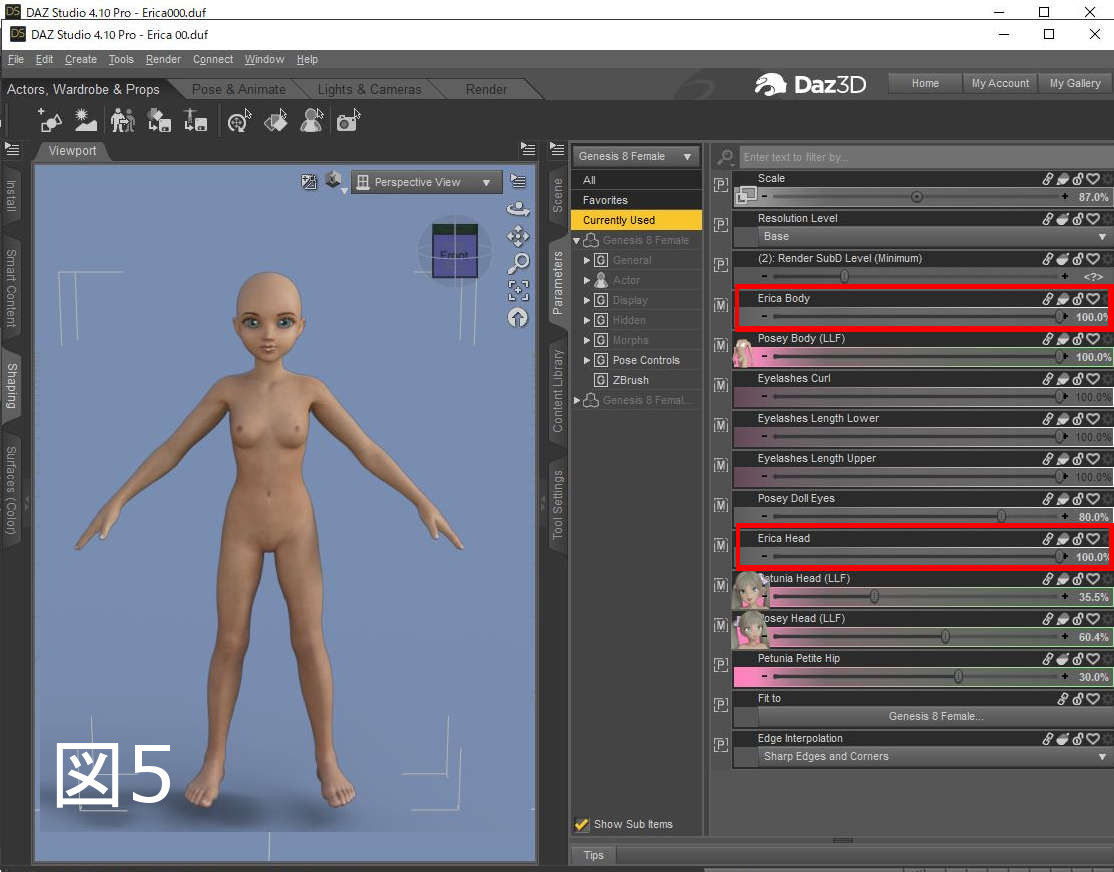The image size is (1114, 872).
Task: Click the M badge beside Erica Head
Action: coord(720,545)
